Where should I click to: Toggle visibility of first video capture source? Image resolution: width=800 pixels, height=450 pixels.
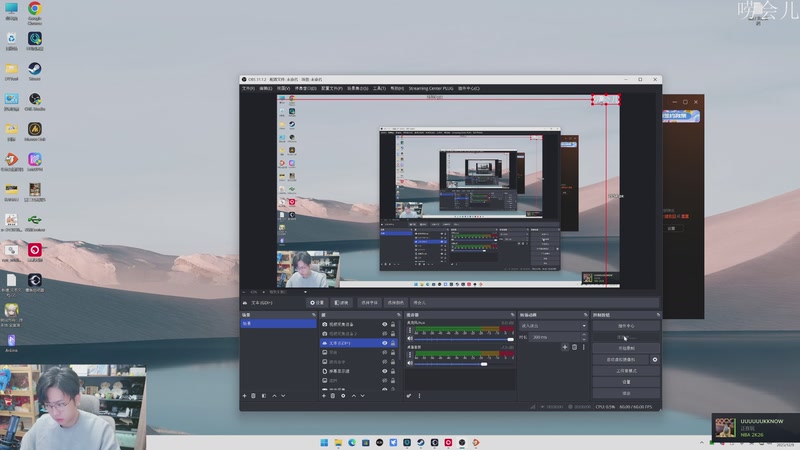pyautogui.click(x=385, y=324)
